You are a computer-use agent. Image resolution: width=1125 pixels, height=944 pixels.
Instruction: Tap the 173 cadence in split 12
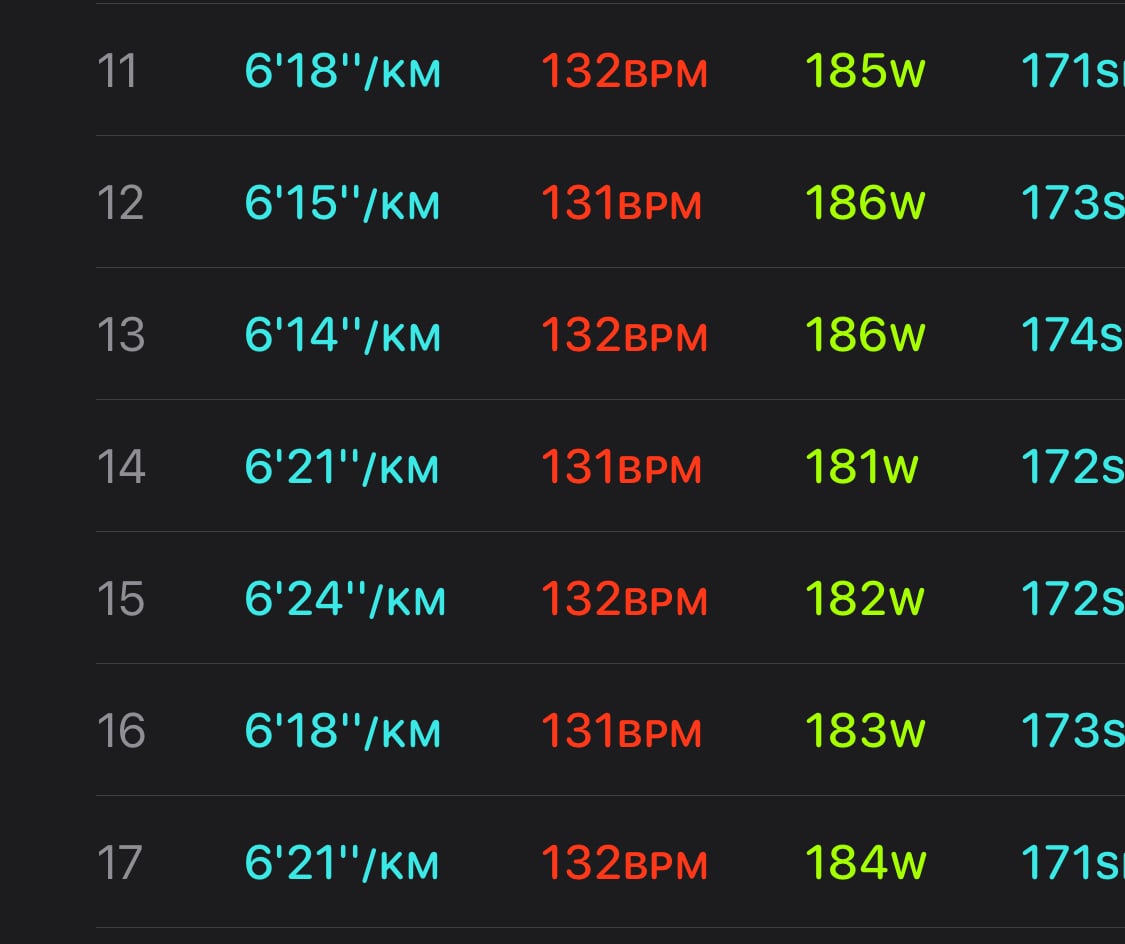point(1073,203)
